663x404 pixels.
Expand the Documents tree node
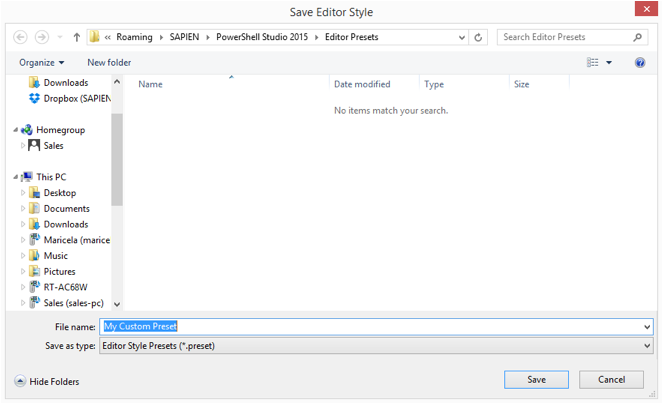pyautogui.click(x=23, y=209)
